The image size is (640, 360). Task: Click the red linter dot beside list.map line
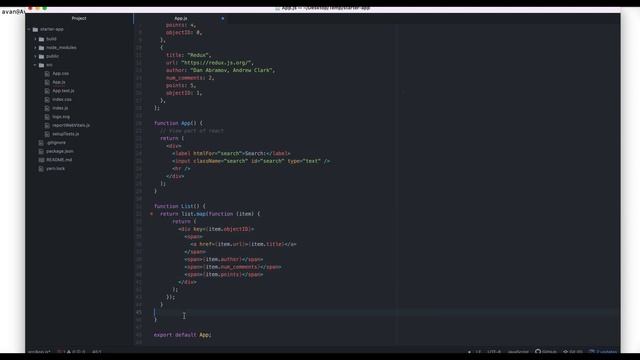(x=151, y=213)
